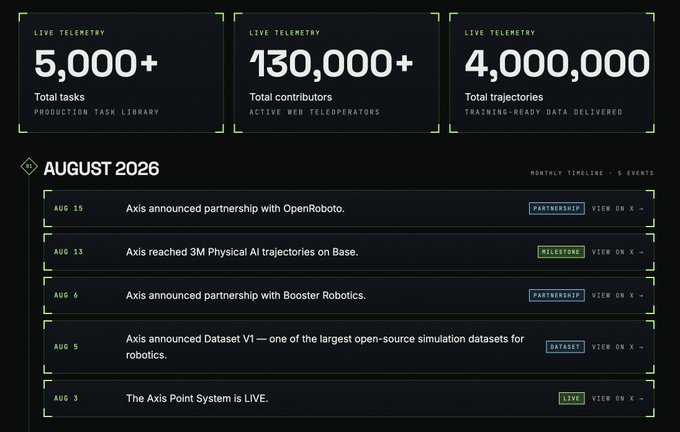680x432 pixels.
Task: Click 'Axis reached 3M Physical AI trajectories' text
Action: (x=242, y=252)
